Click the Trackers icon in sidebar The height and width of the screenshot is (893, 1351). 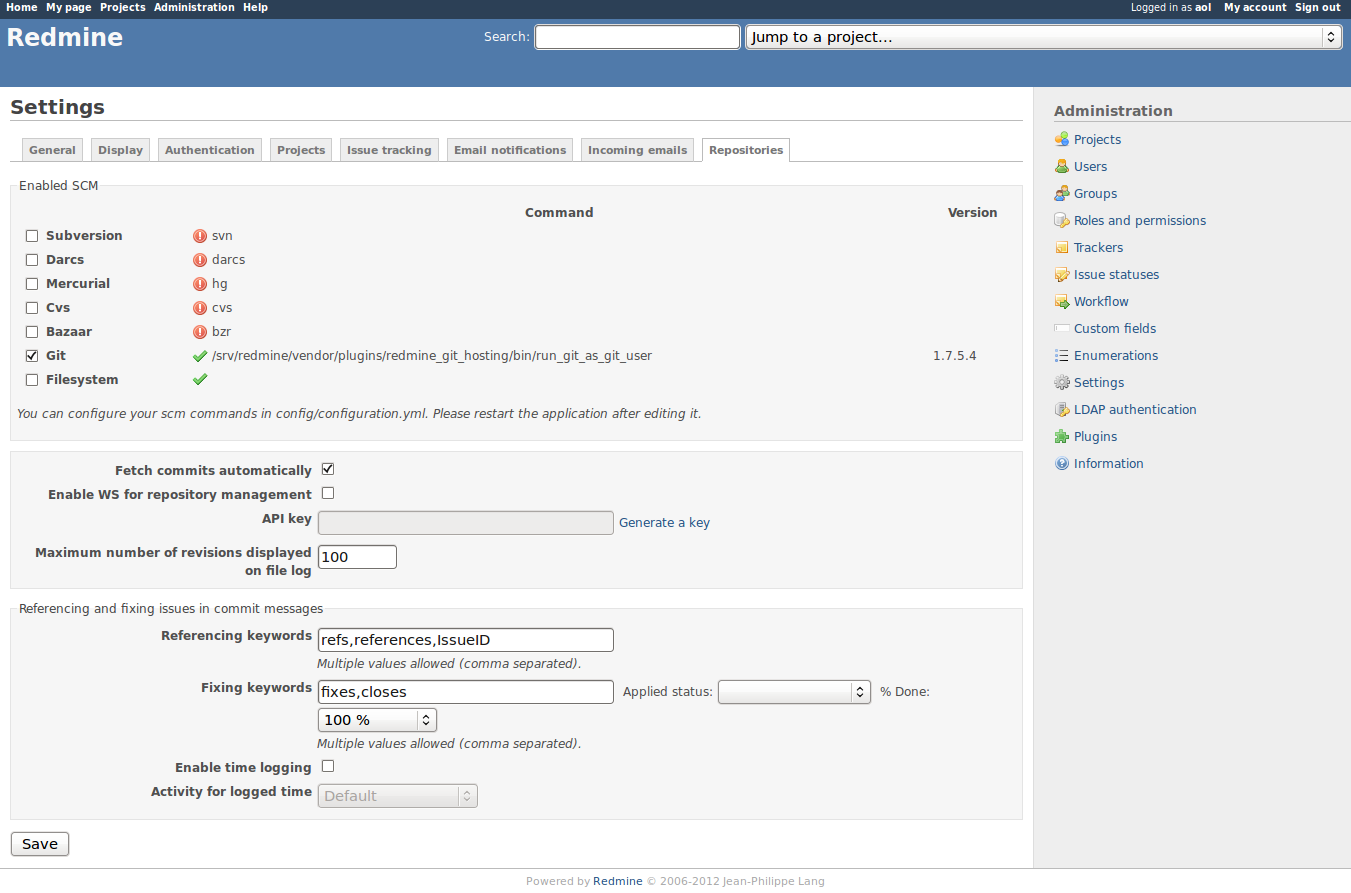1062,248
